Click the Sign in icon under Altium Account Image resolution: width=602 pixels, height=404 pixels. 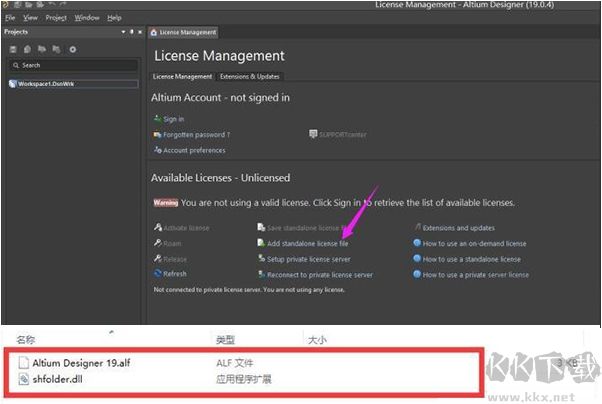coord(156,119)
